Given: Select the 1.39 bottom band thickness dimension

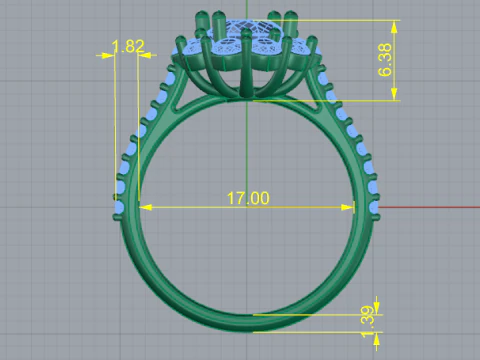Looking at the screenshot, I should pyautogui.click(x=368, y=322).
